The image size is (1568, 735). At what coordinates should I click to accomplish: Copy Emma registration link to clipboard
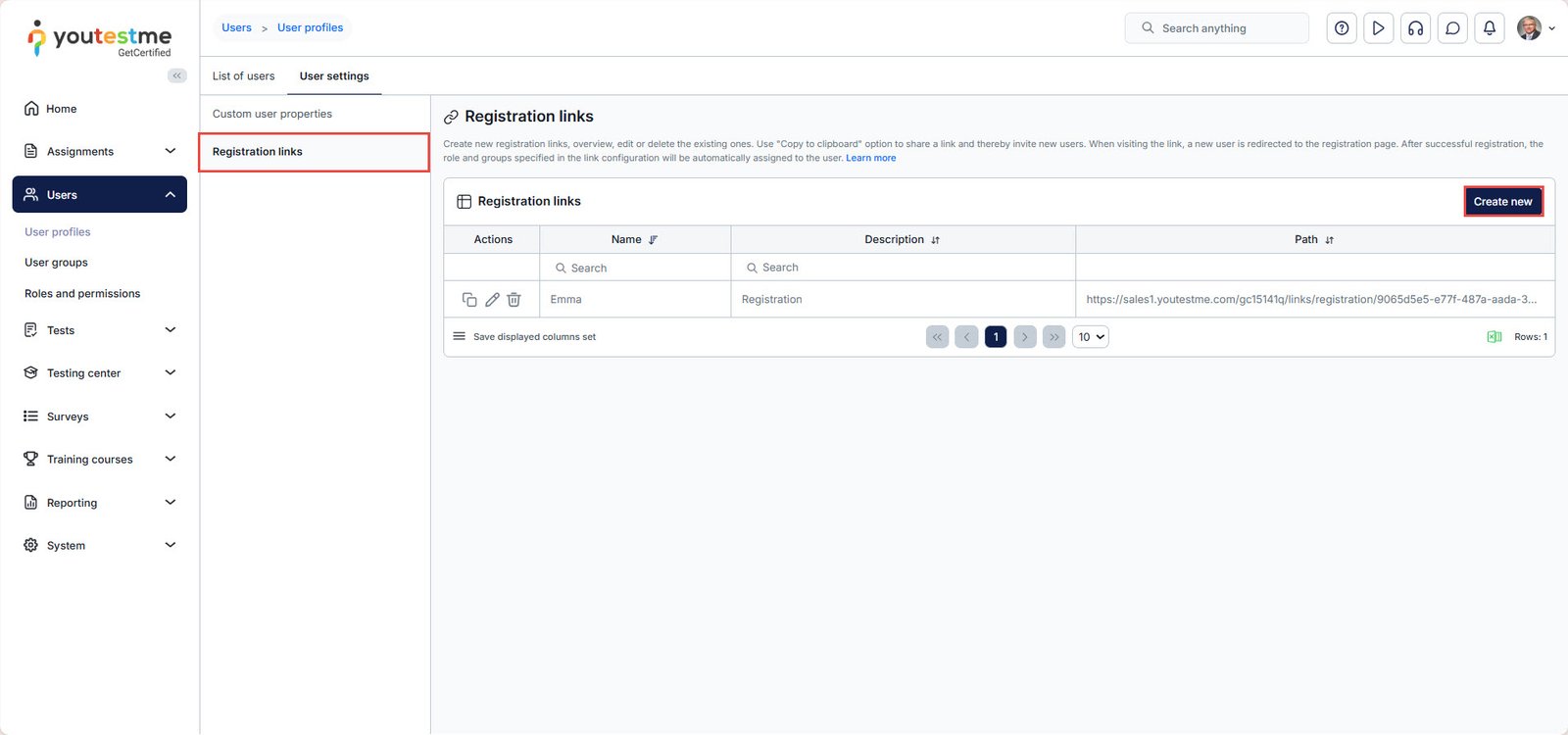[469, 300]
